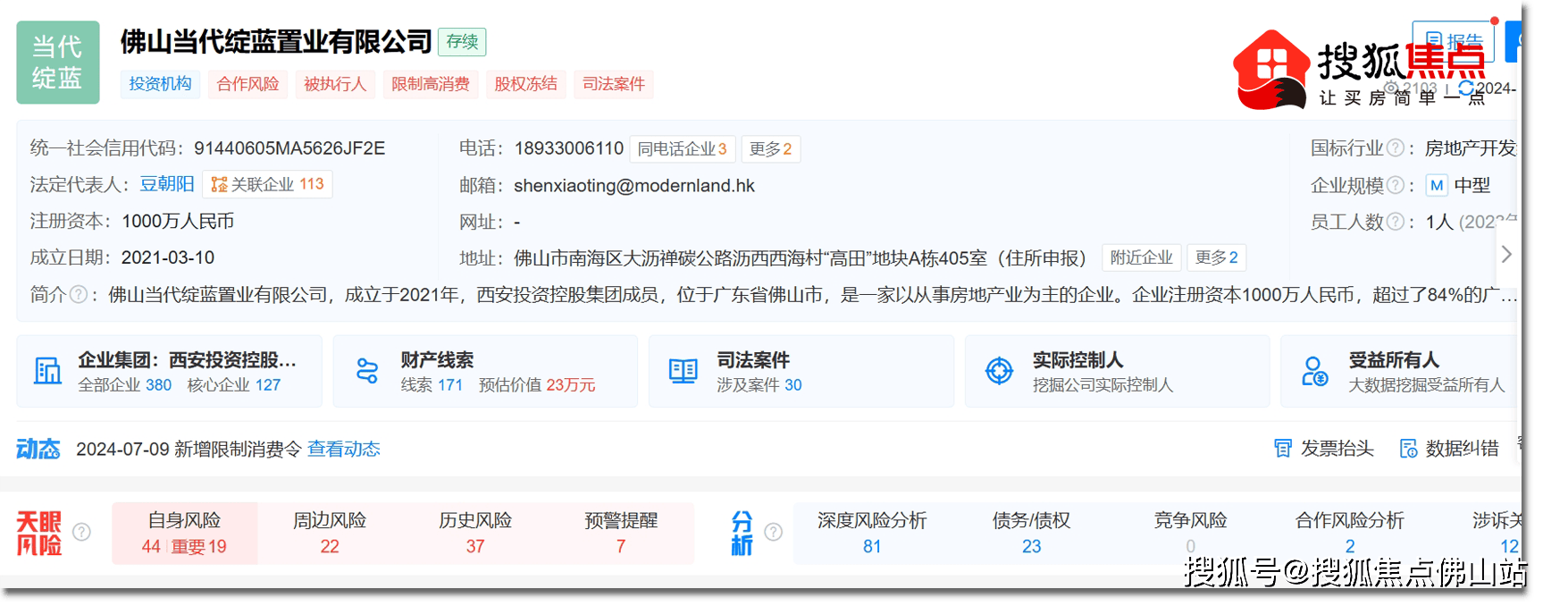Click registered capital 1000万人民币
Viewport: 1568px width, 606px height.
(178, 222)
